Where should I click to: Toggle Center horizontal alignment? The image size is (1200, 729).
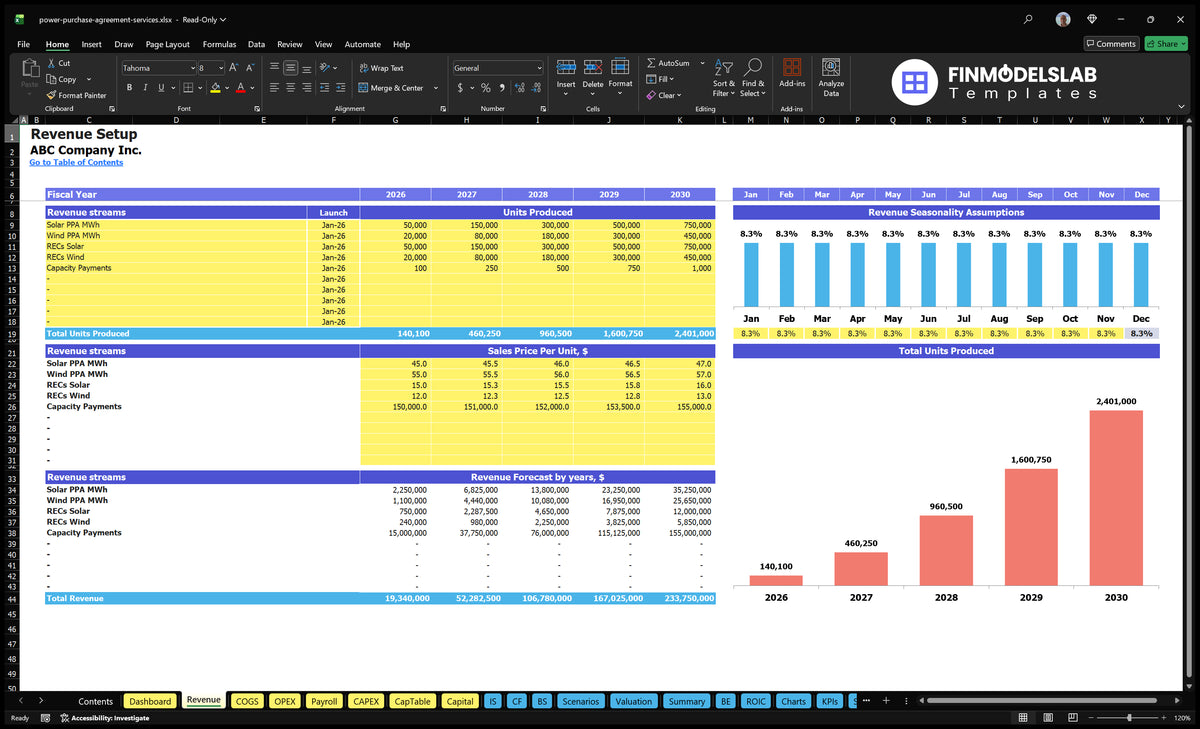[291, 88]
